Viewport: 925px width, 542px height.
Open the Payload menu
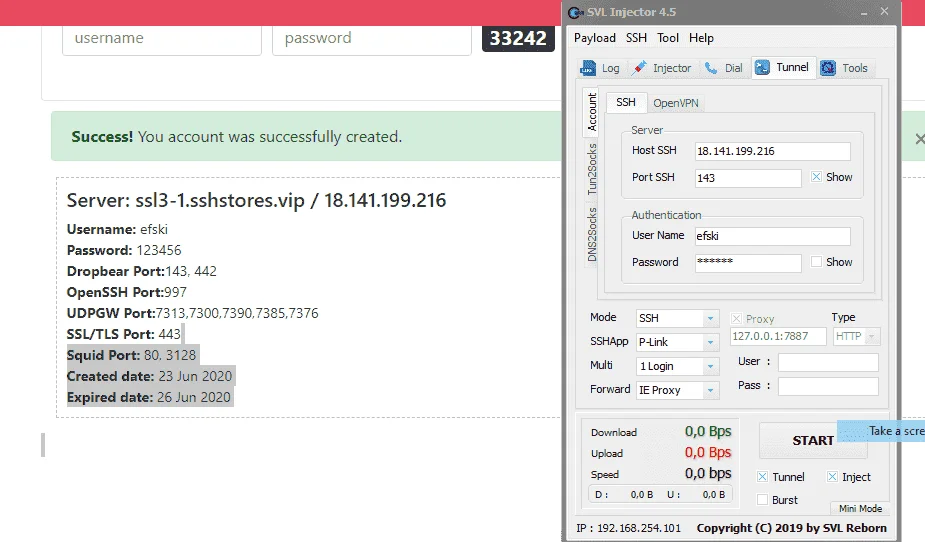tap(595, 38)
